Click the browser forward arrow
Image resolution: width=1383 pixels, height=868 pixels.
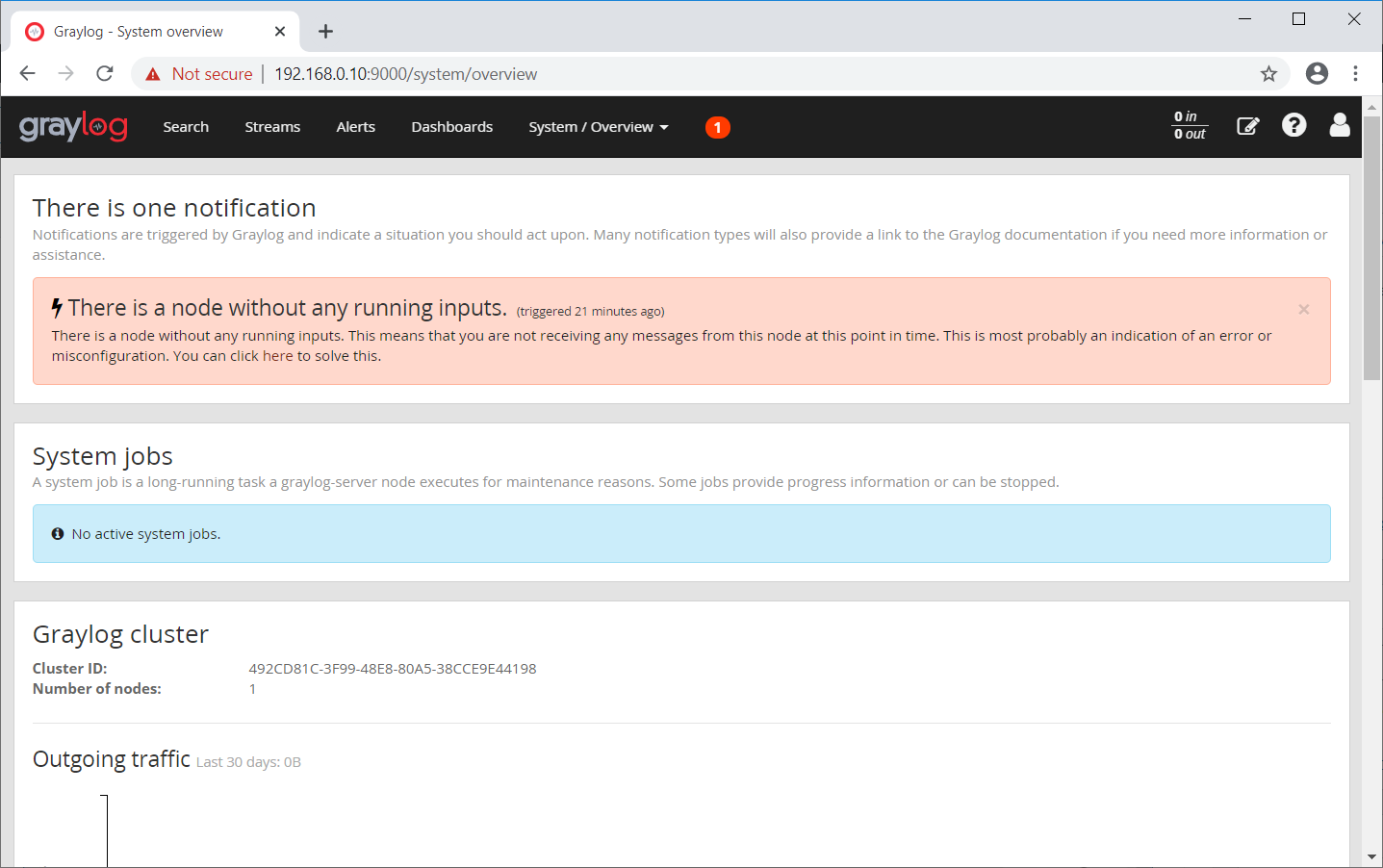pos(65,73)
